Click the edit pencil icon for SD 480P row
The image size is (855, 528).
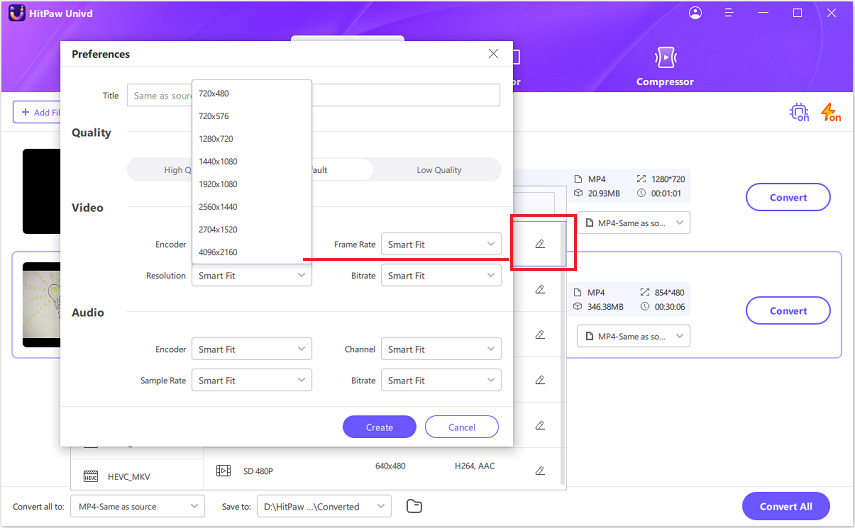click(540, 470)
